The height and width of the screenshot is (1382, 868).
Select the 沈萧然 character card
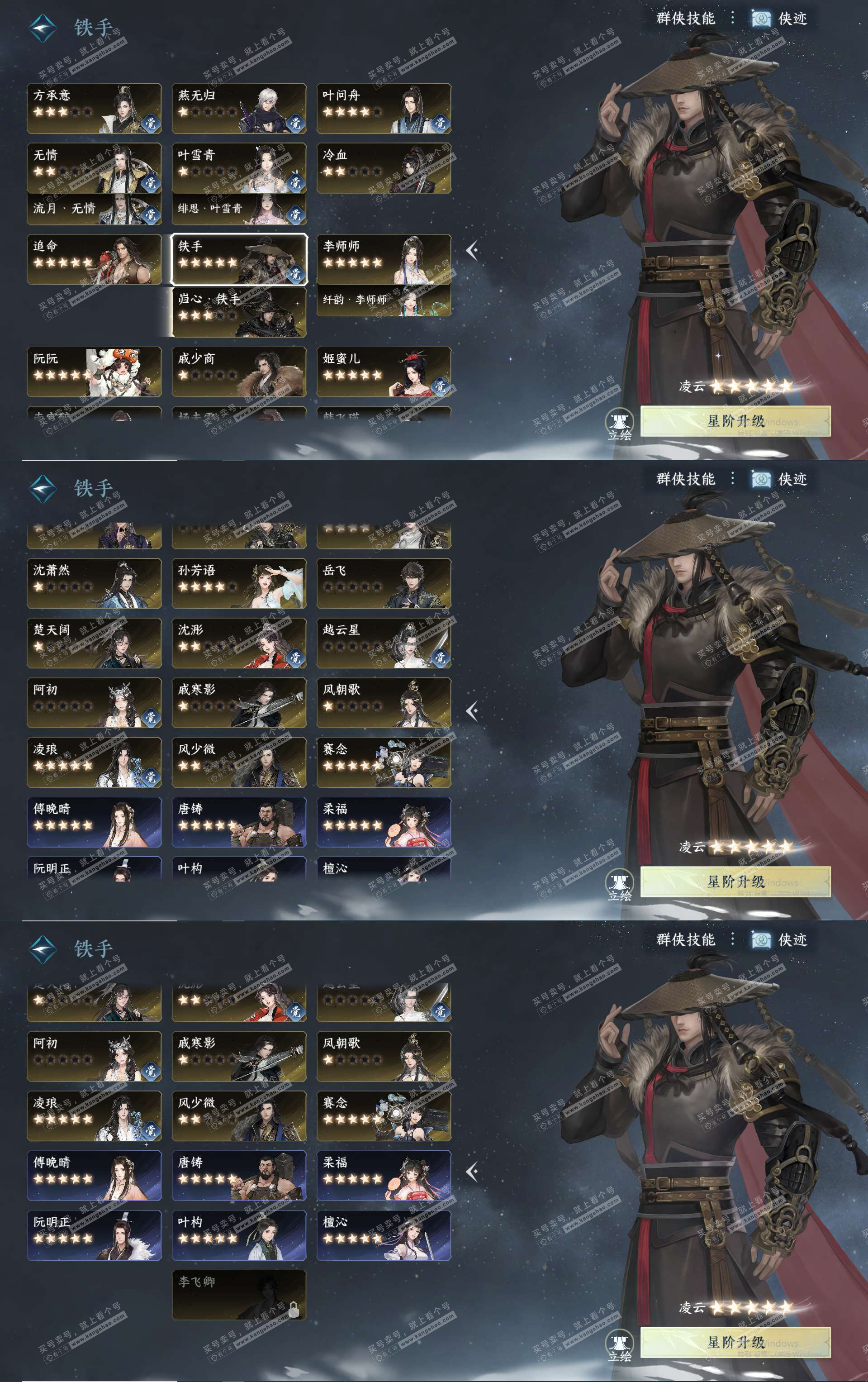[x=94, y=584]
